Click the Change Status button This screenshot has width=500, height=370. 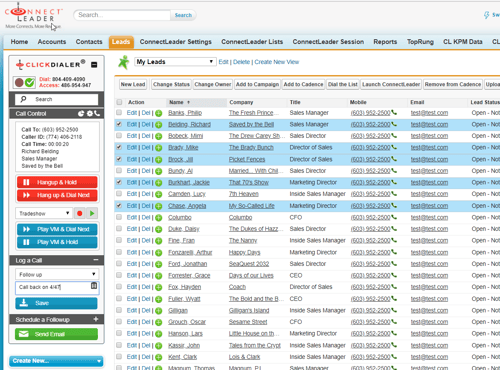click(171, 84)
